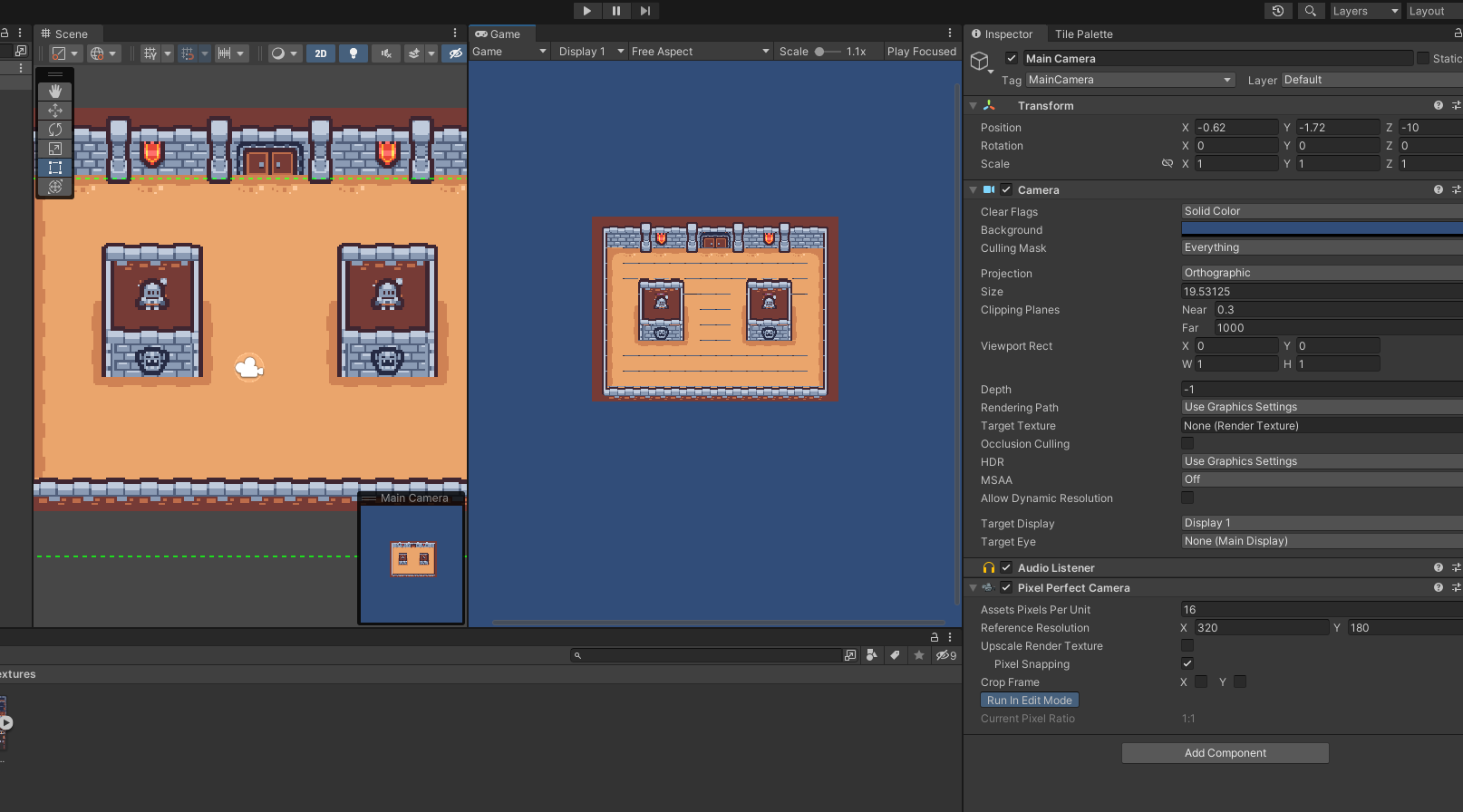Toggle scene lighting lightbulb icon
The image size is (1463, 812).
354,53
